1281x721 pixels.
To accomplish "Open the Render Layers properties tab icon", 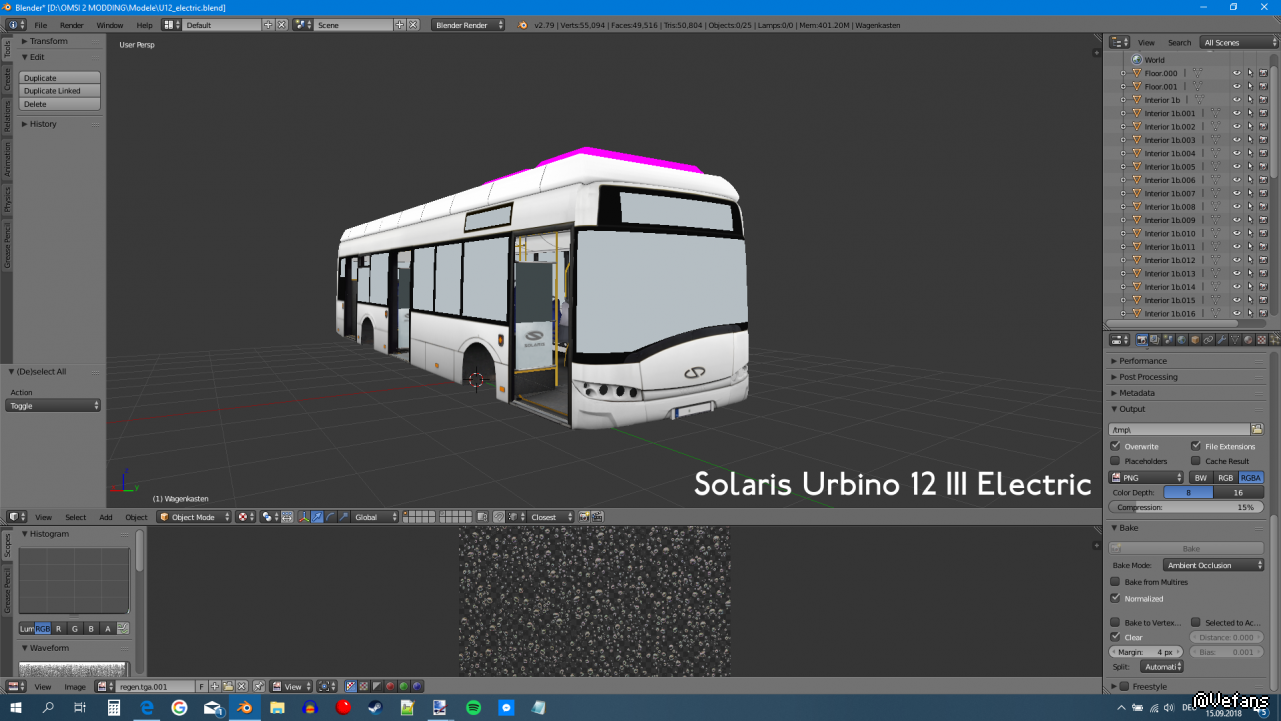I will pos(1155,340).
